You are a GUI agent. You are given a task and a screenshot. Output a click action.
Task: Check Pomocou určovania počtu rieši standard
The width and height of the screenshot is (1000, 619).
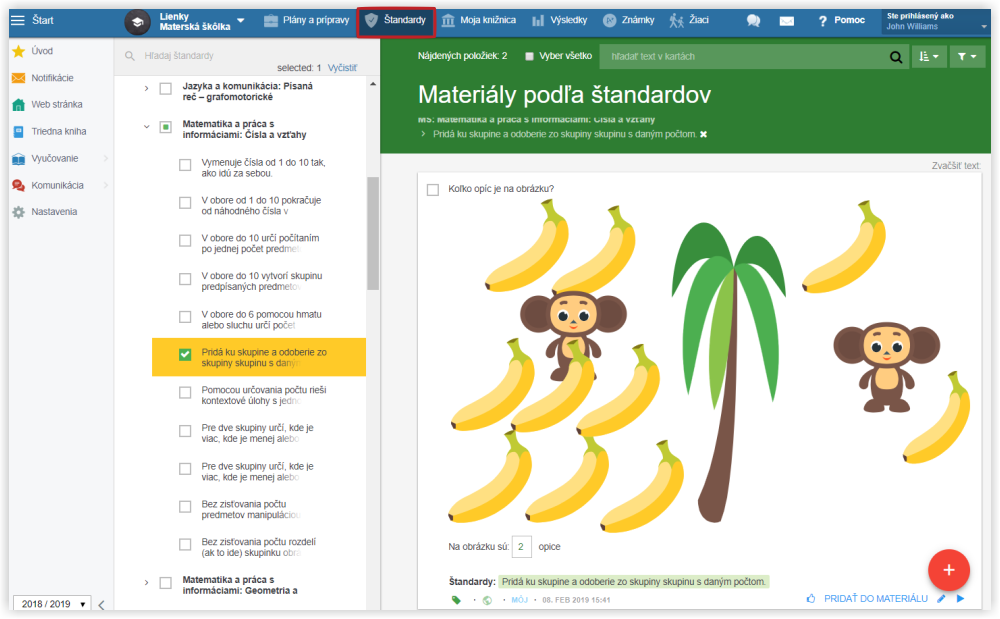click(185, 393)
